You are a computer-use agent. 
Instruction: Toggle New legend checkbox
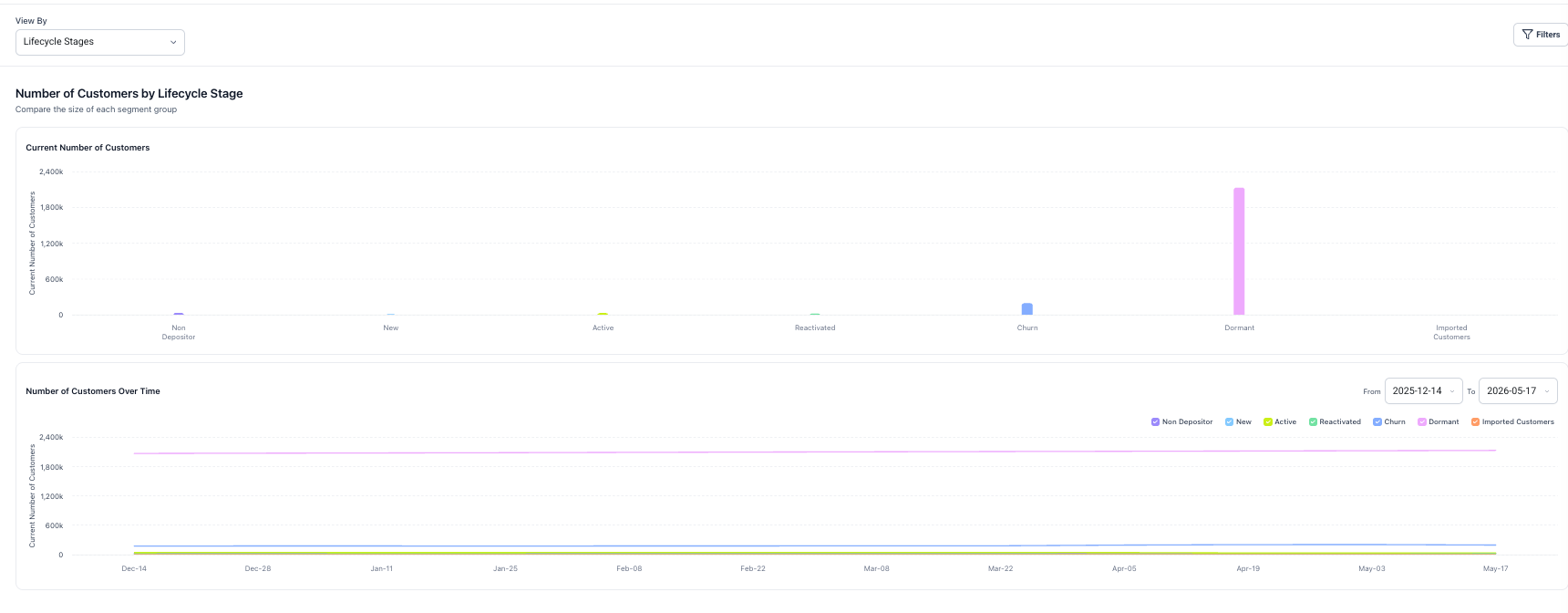[x=1229, y=421]
